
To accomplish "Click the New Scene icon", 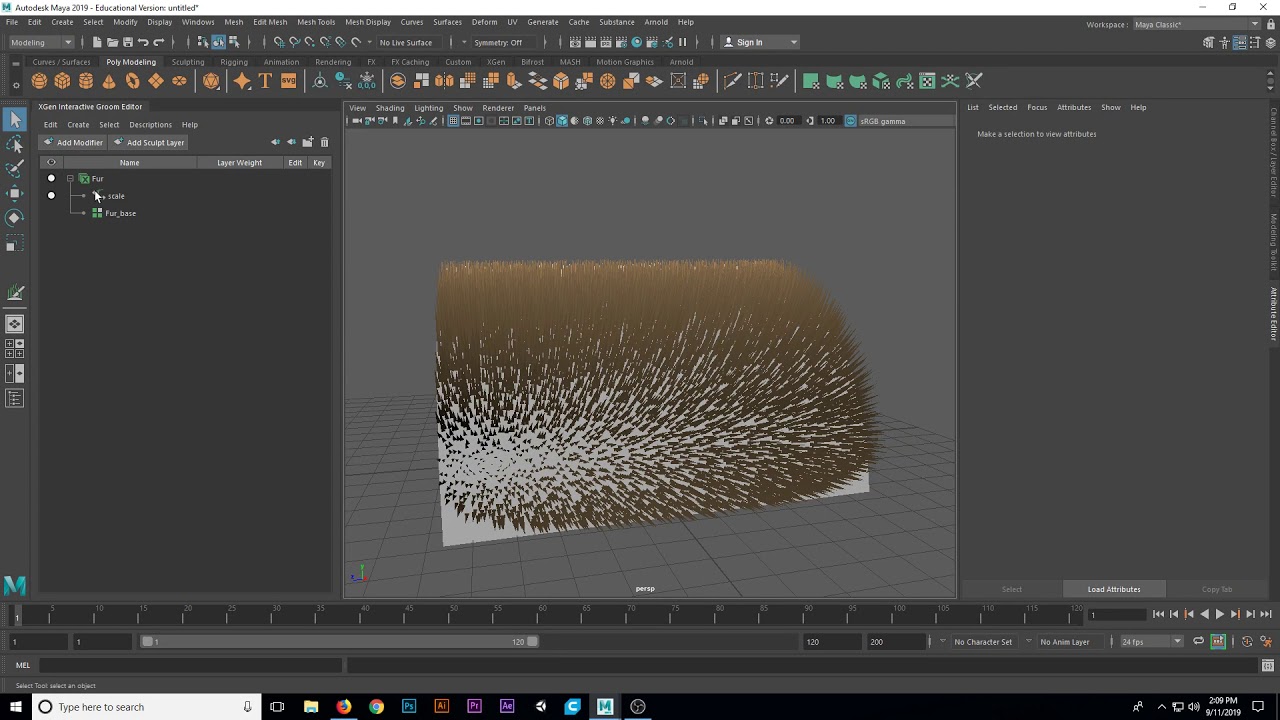I will [97, 42].
